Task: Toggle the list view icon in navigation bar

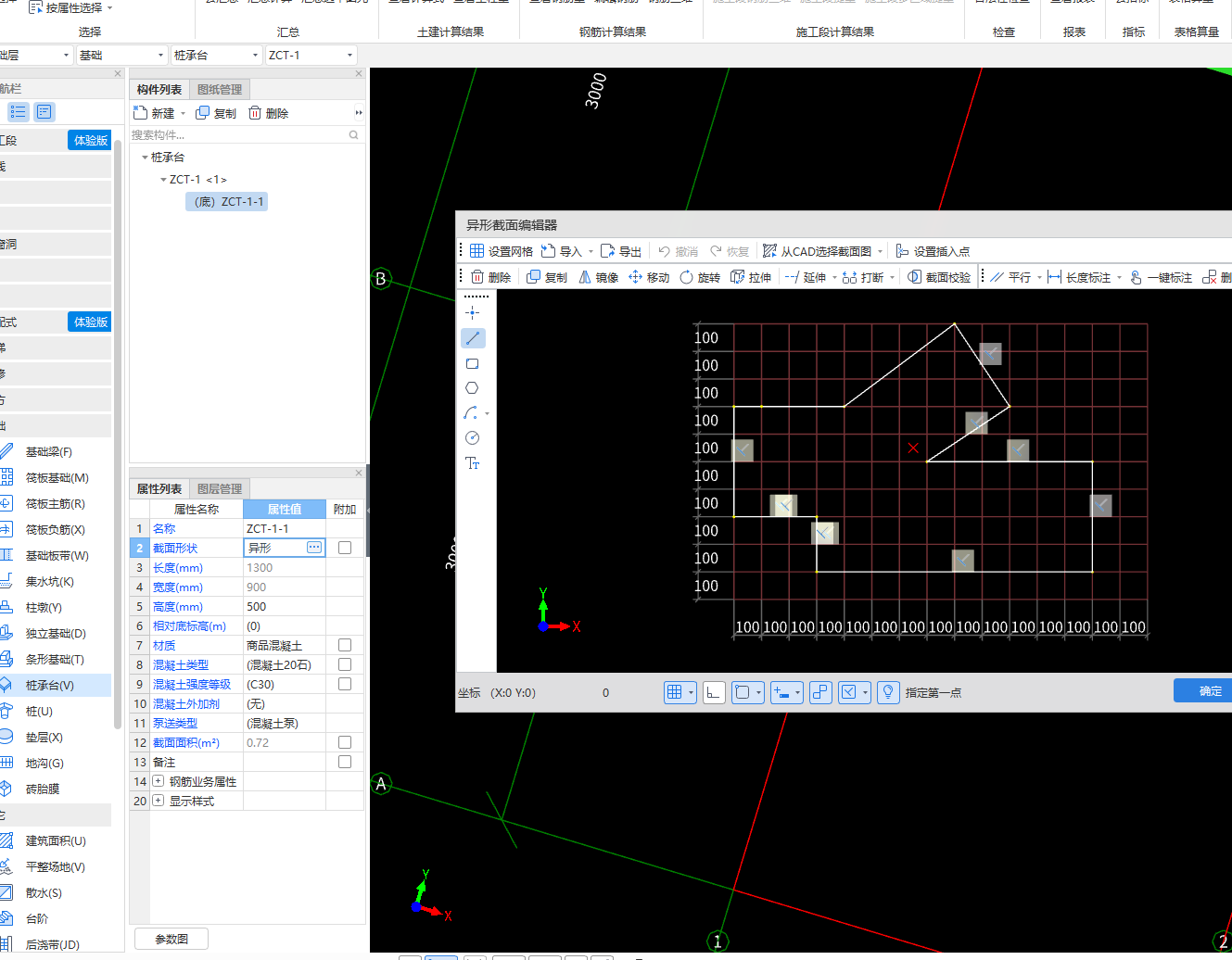Action: pos(19,112)
